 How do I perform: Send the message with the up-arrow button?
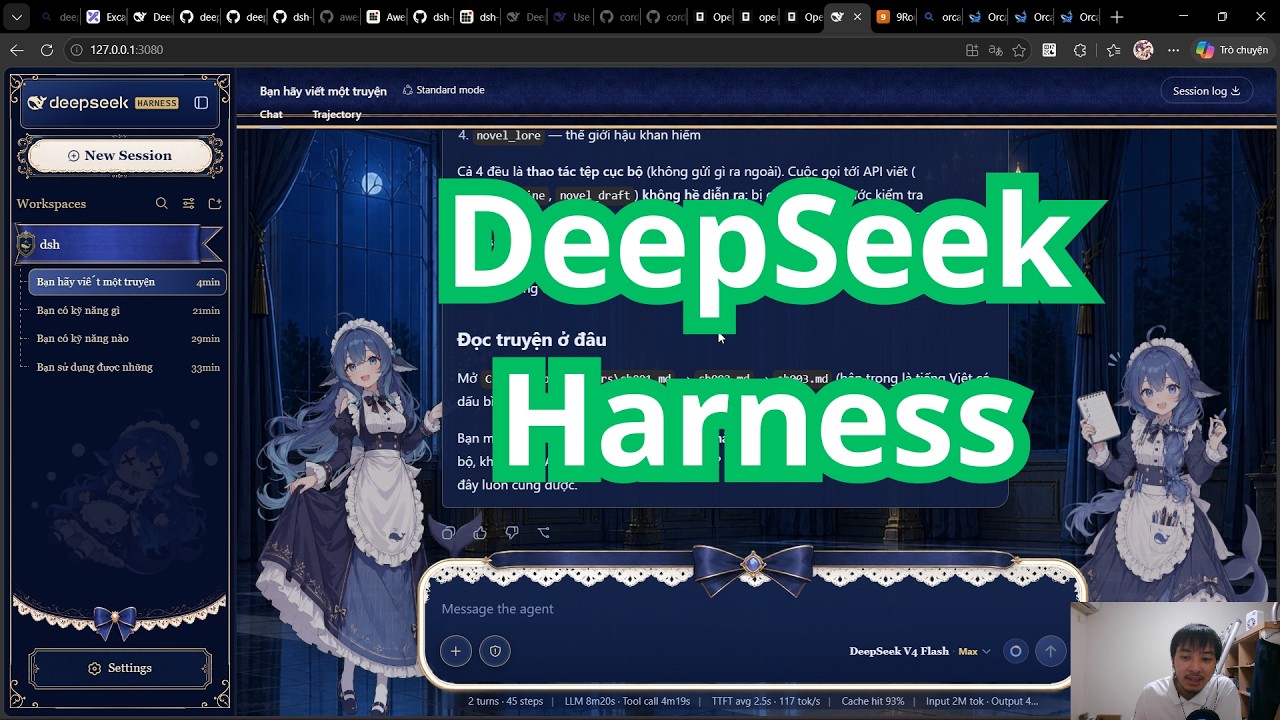coord(1050,651)
